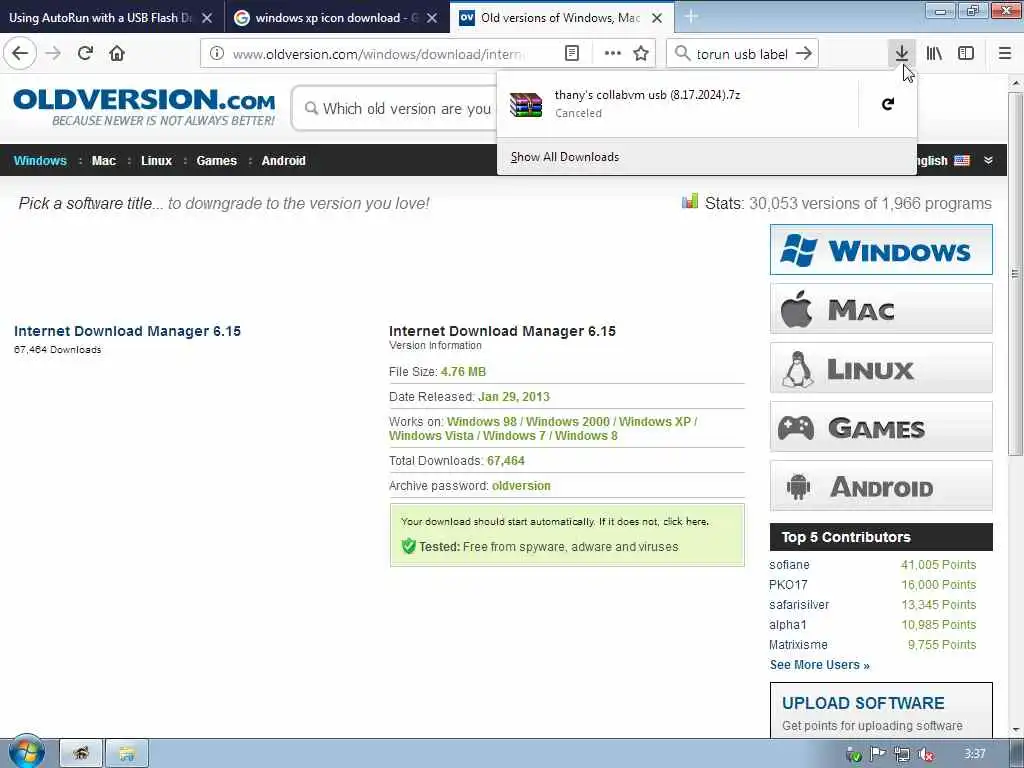Click the network tray icon
The height and width of the screenshot is (768, 1024).
coord(902,755)
